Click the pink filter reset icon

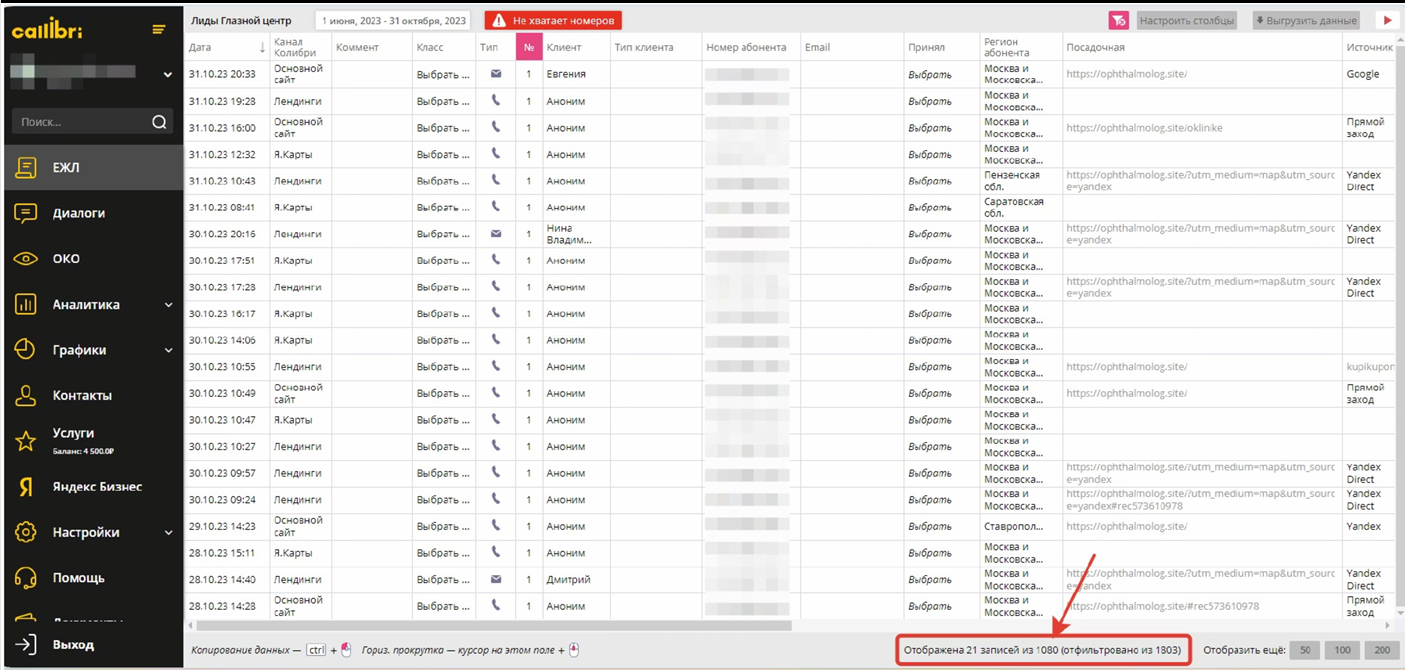[x=1118, y=20]
